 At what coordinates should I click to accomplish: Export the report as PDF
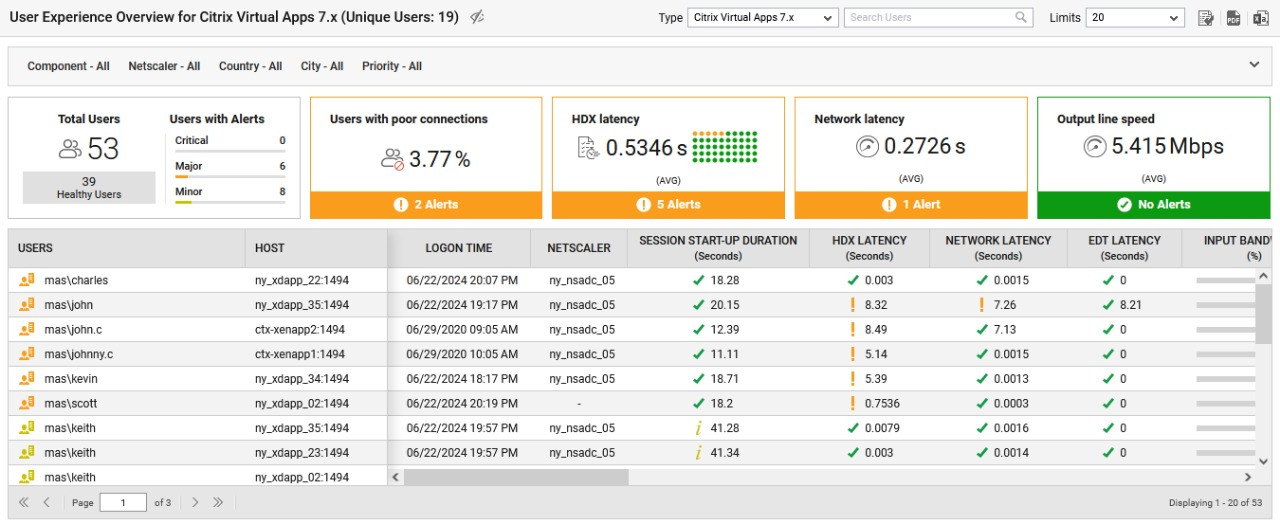[x=1234, y=18]
